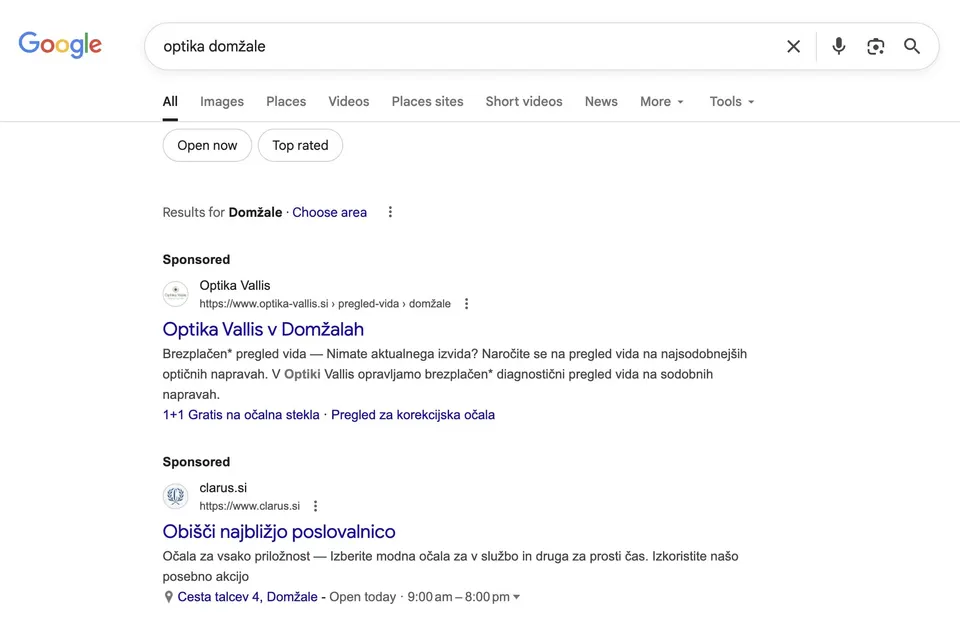This screenshot has width=960, height=624.
Task: Go to the Short videos tab
Action: tap(524, 102)
